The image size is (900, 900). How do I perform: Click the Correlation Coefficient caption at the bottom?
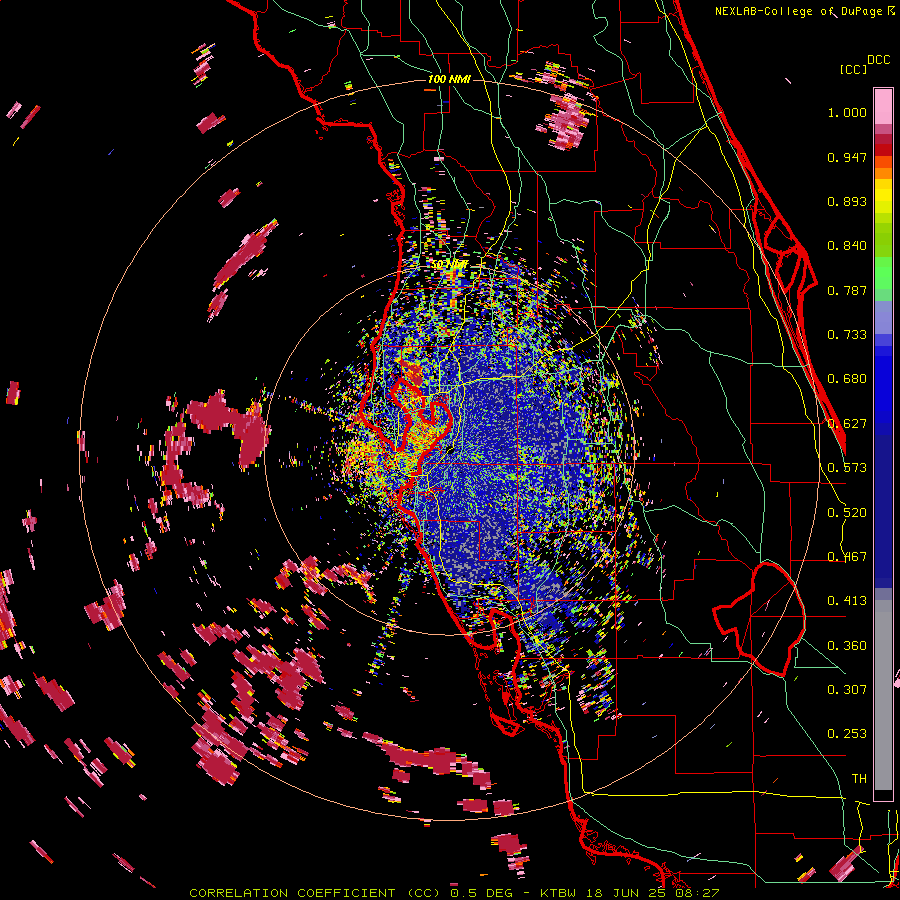[x=453, y=893]
